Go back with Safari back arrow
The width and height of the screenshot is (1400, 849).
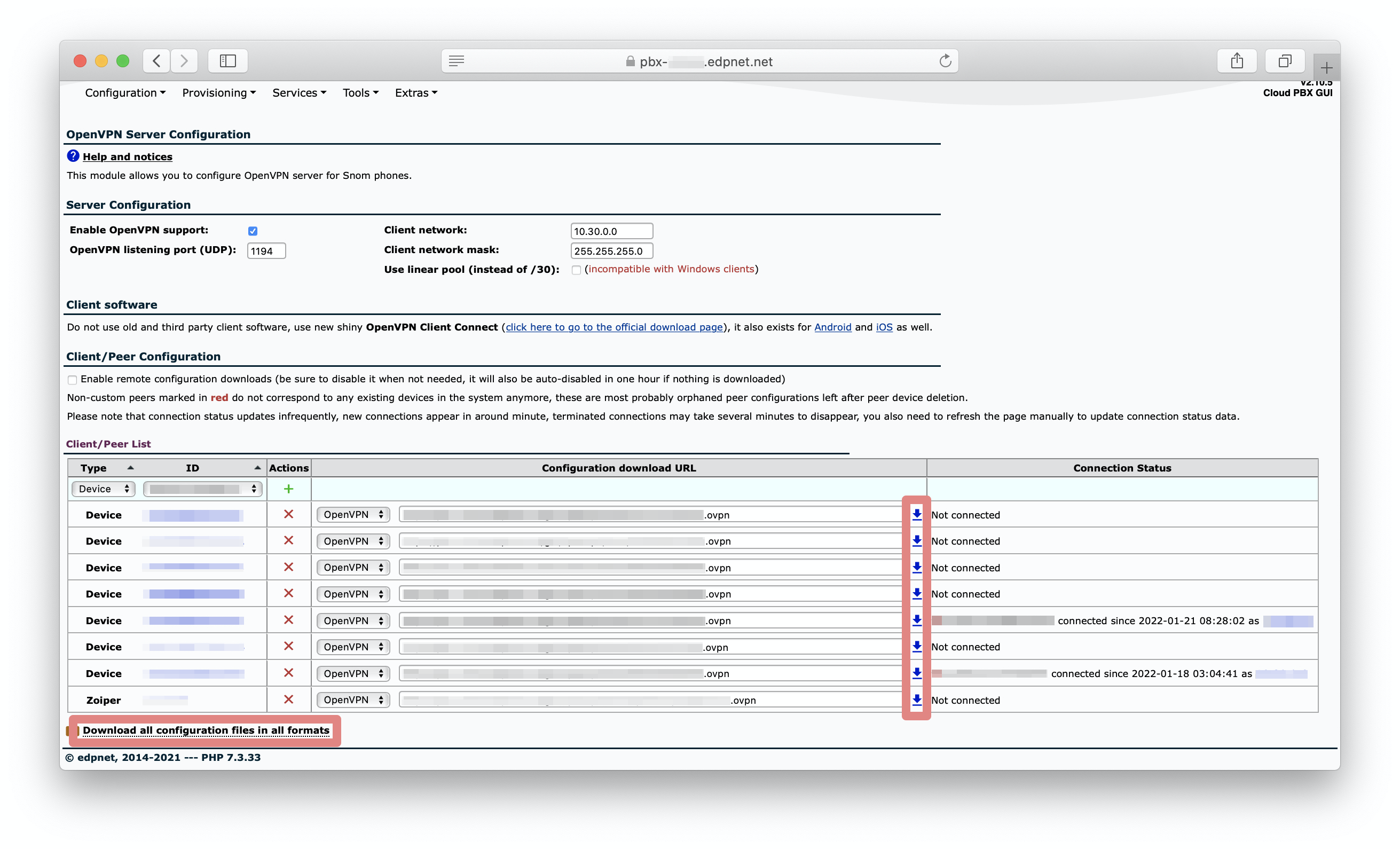click(157, 61)
